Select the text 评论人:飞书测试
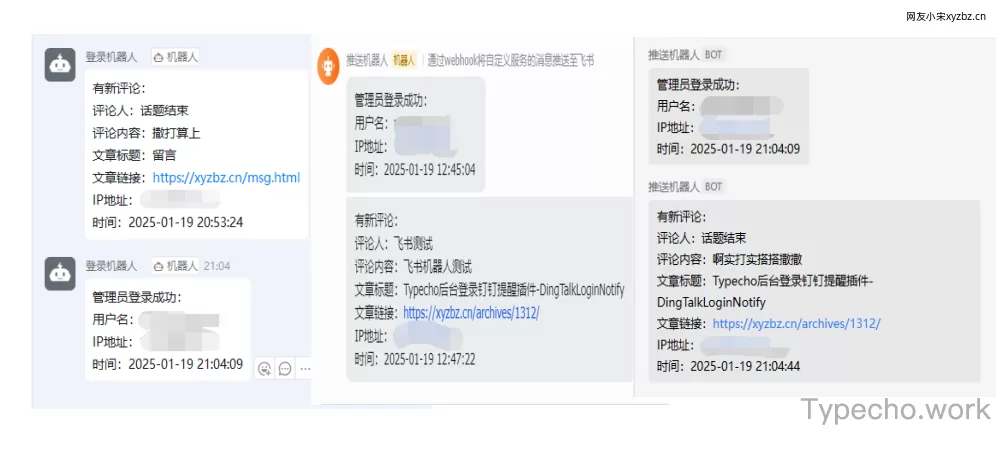Image resolution: width=996 pixels, height=451 pixels. click(x=394, y=244)
